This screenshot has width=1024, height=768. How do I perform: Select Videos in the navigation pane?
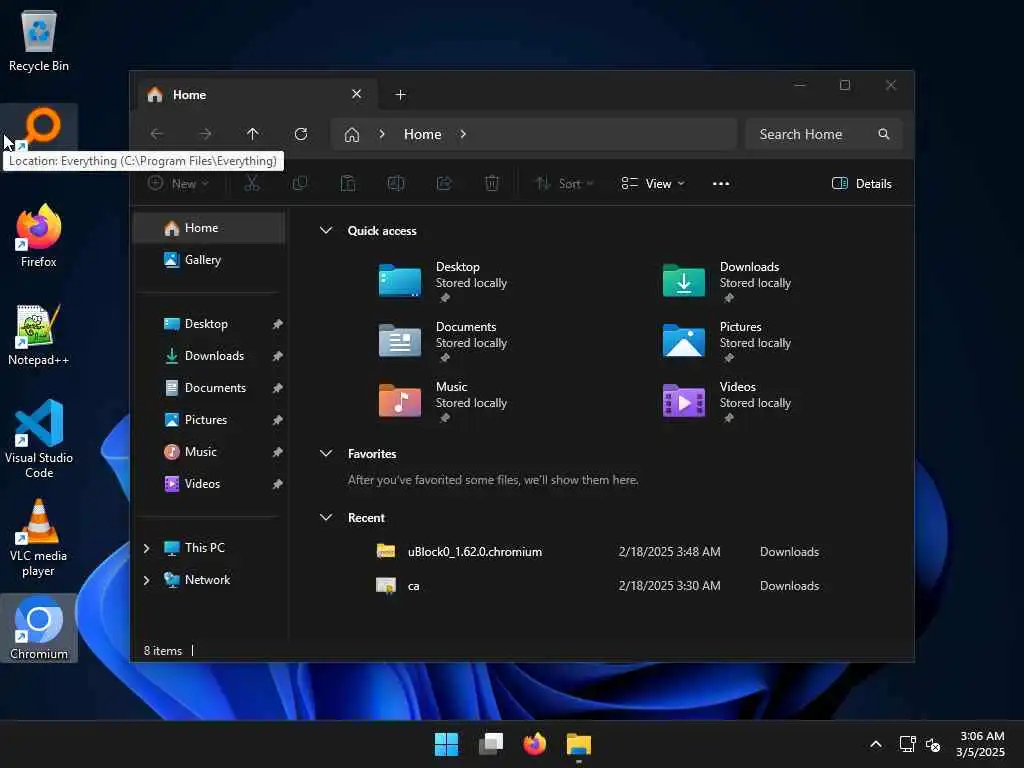[202, 484]
